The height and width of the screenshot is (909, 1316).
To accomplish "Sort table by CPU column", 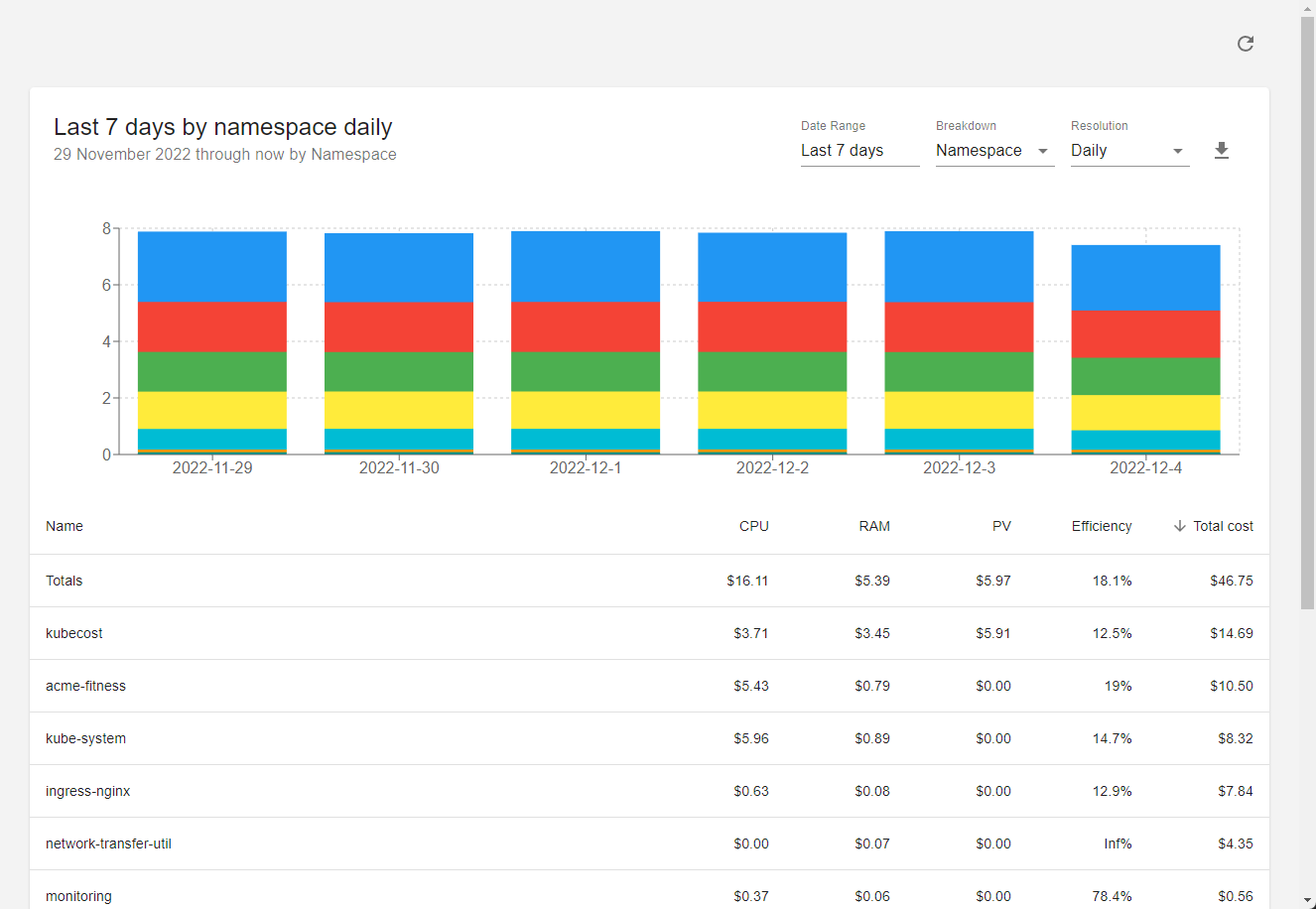I will pyautogui.click(x=754, y=526).
